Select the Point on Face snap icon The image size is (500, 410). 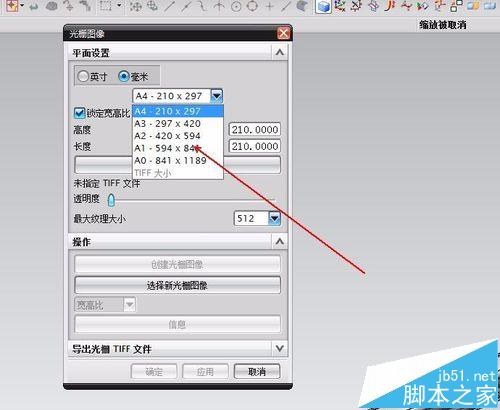pos(302,6)
